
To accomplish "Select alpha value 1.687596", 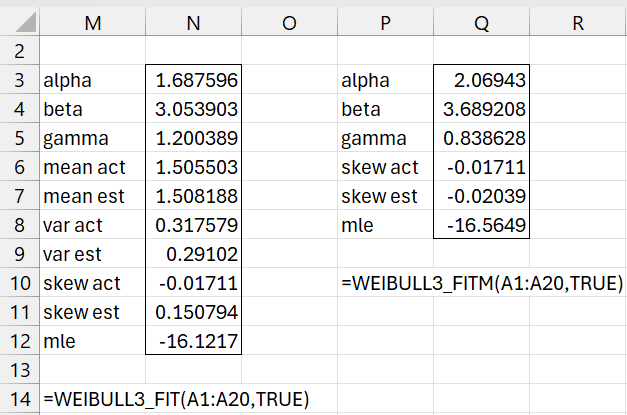I will point(193,80).
